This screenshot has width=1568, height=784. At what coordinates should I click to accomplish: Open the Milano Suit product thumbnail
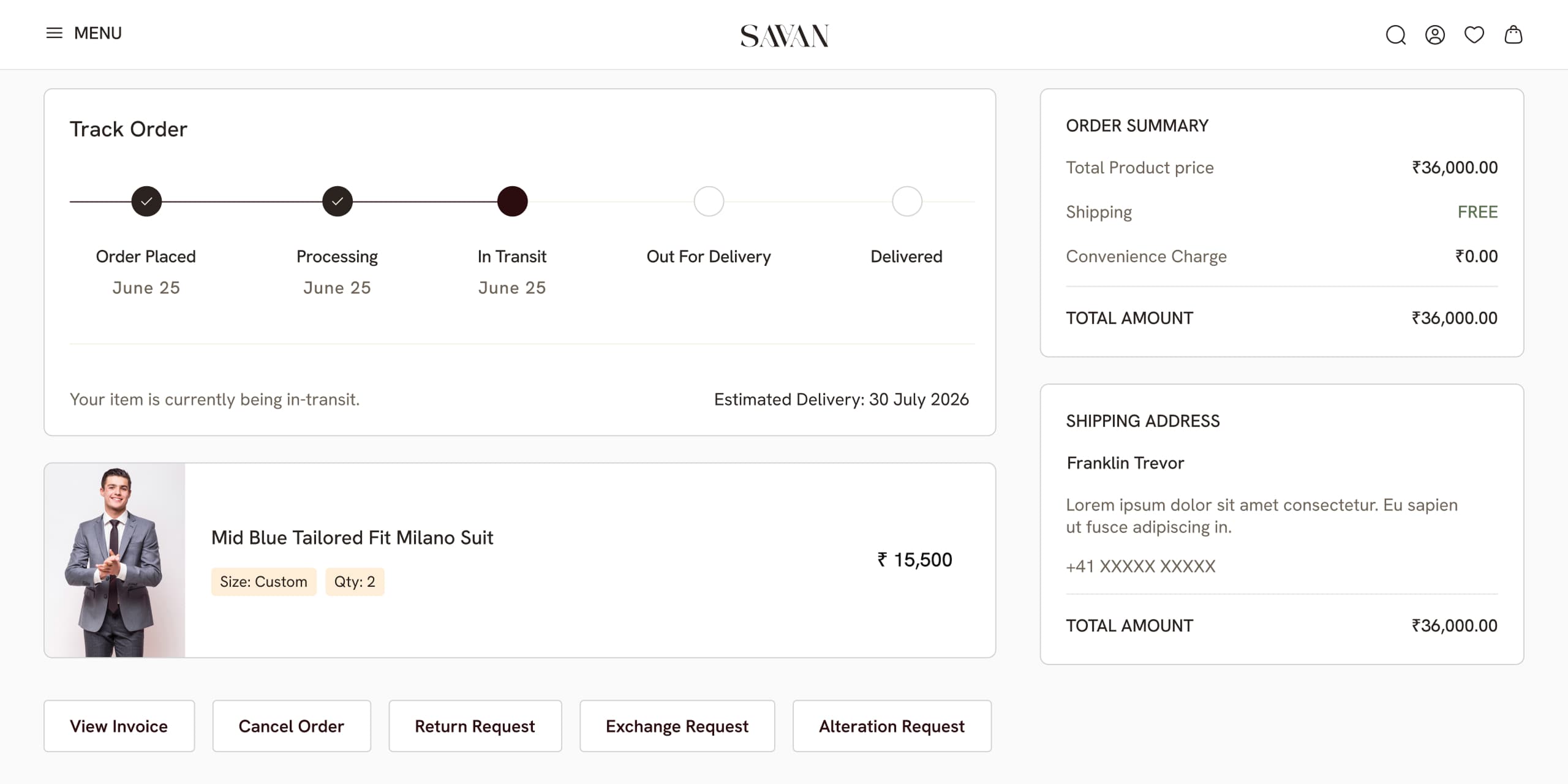[115, 560]
